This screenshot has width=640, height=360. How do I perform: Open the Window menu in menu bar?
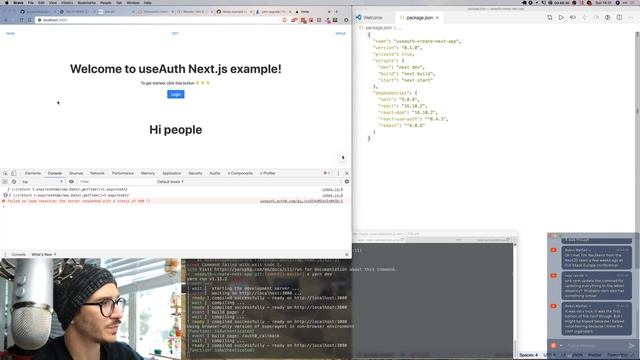[x=133, y=2]
